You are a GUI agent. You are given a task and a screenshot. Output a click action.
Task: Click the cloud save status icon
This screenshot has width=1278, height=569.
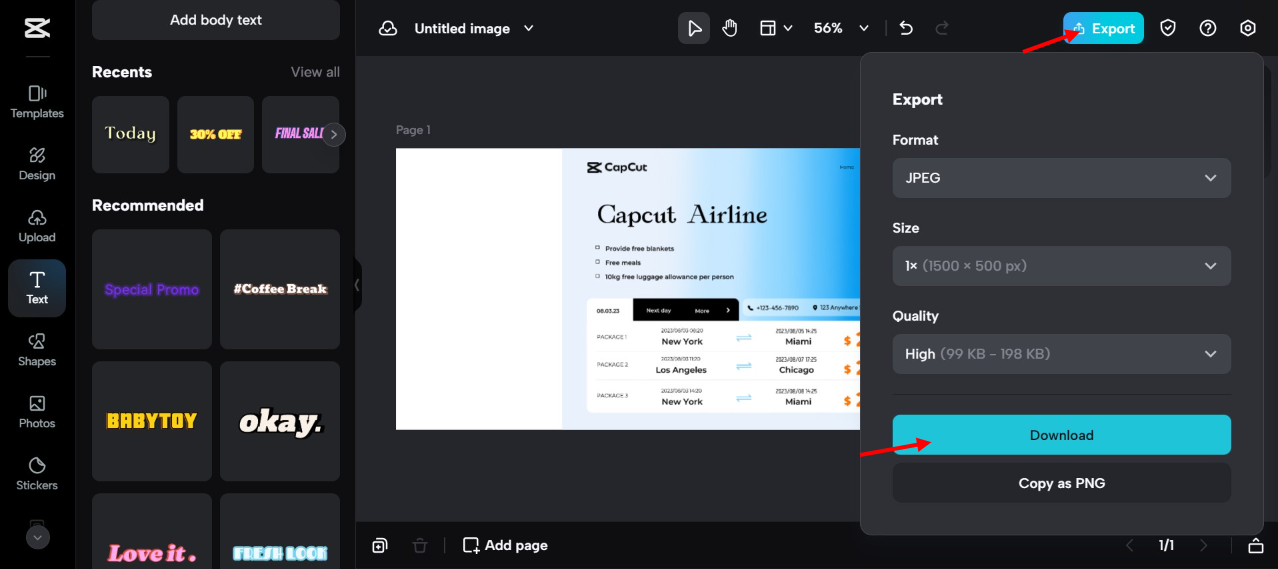[x=388, y=28]
